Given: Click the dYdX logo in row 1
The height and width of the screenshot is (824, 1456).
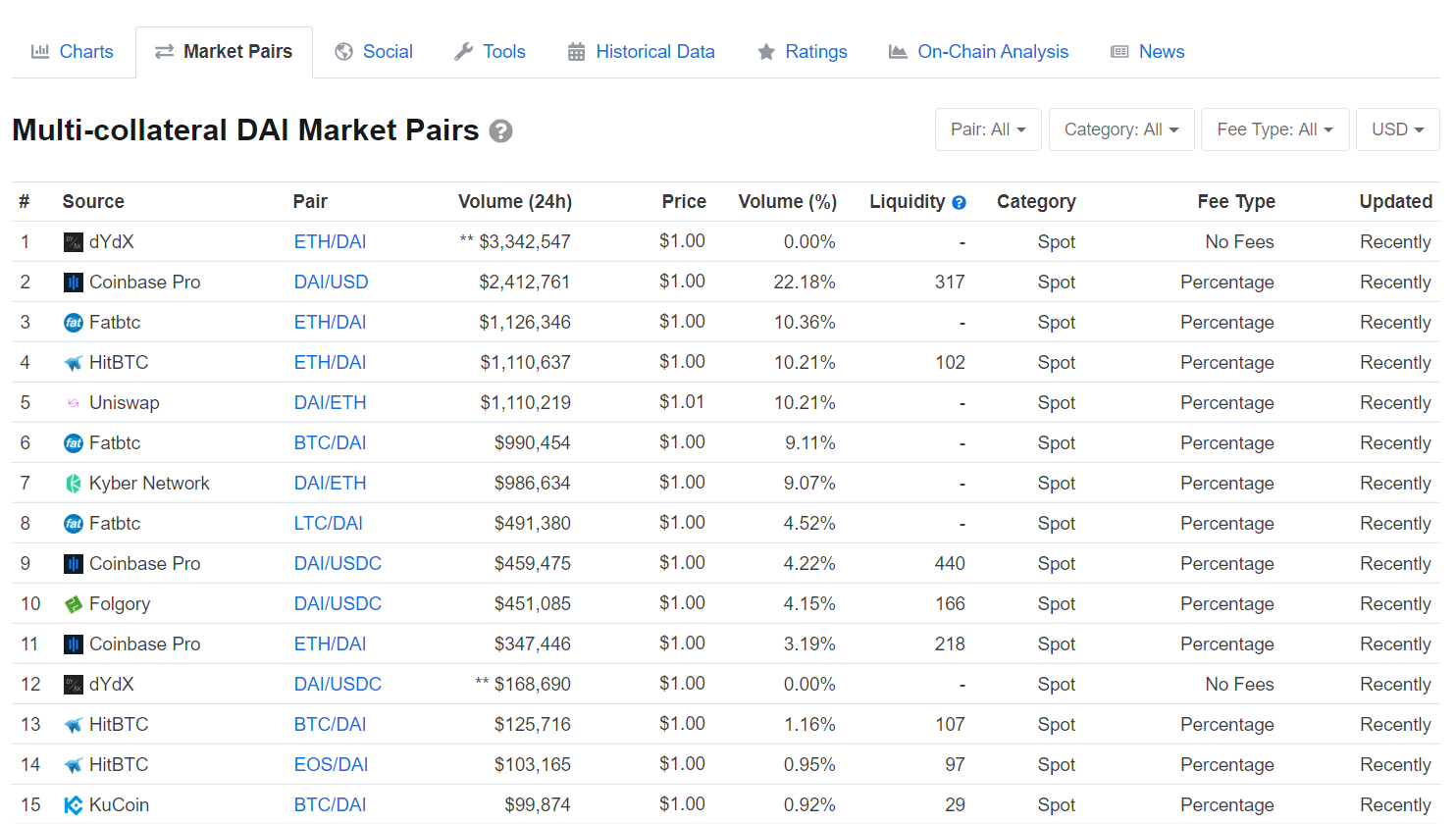Looking at the screenshot, I should (x=74, y=242).
